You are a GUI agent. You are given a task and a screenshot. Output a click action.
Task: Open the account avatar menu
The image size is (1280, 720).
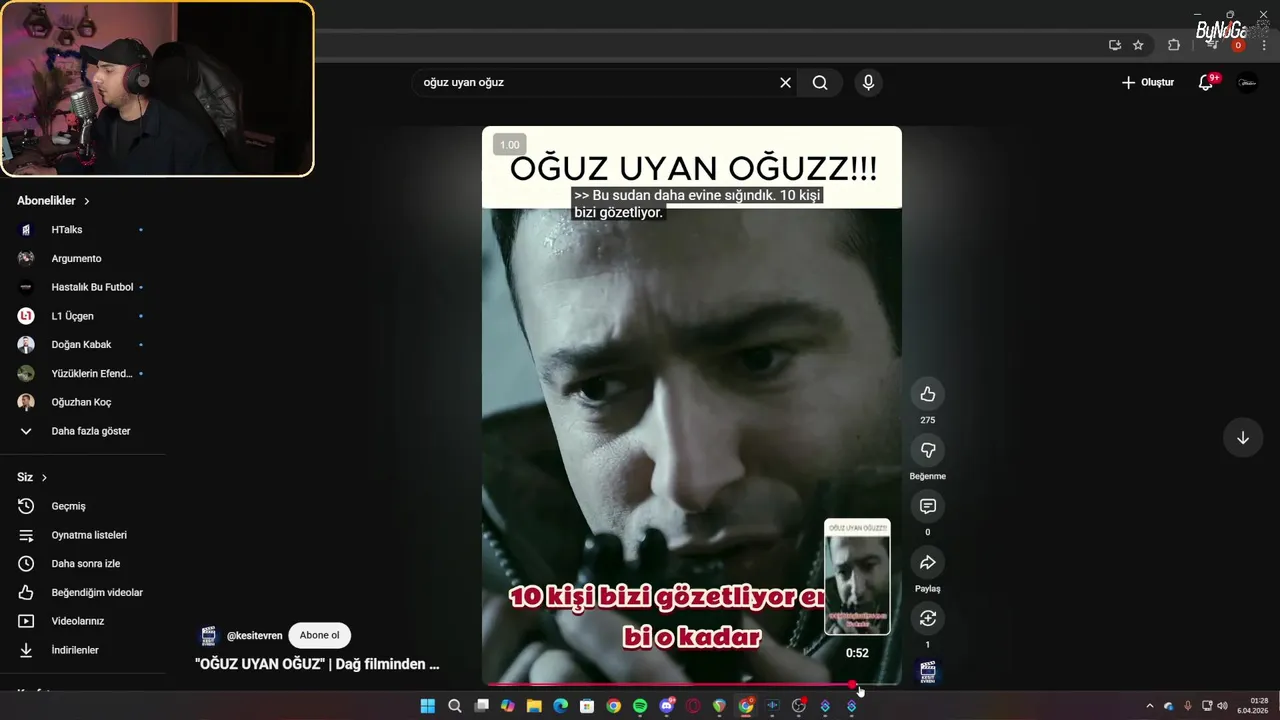1247,83
